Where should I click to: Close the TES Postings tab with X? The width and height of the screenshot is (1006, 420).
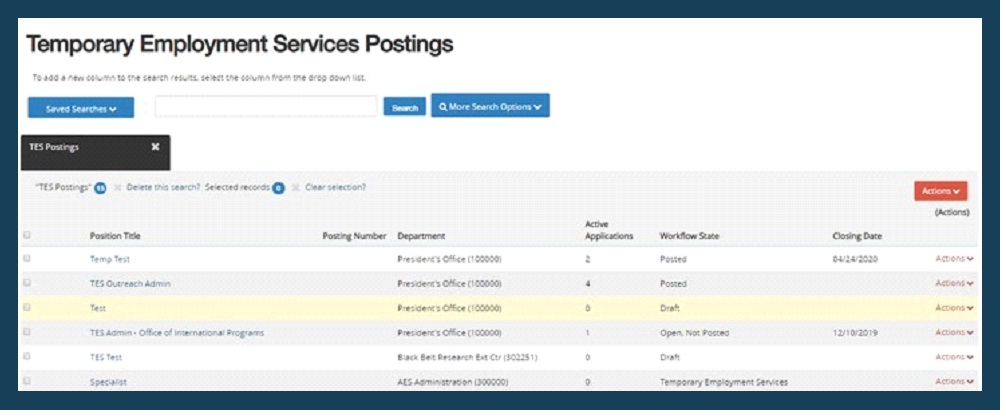point(155,146)
